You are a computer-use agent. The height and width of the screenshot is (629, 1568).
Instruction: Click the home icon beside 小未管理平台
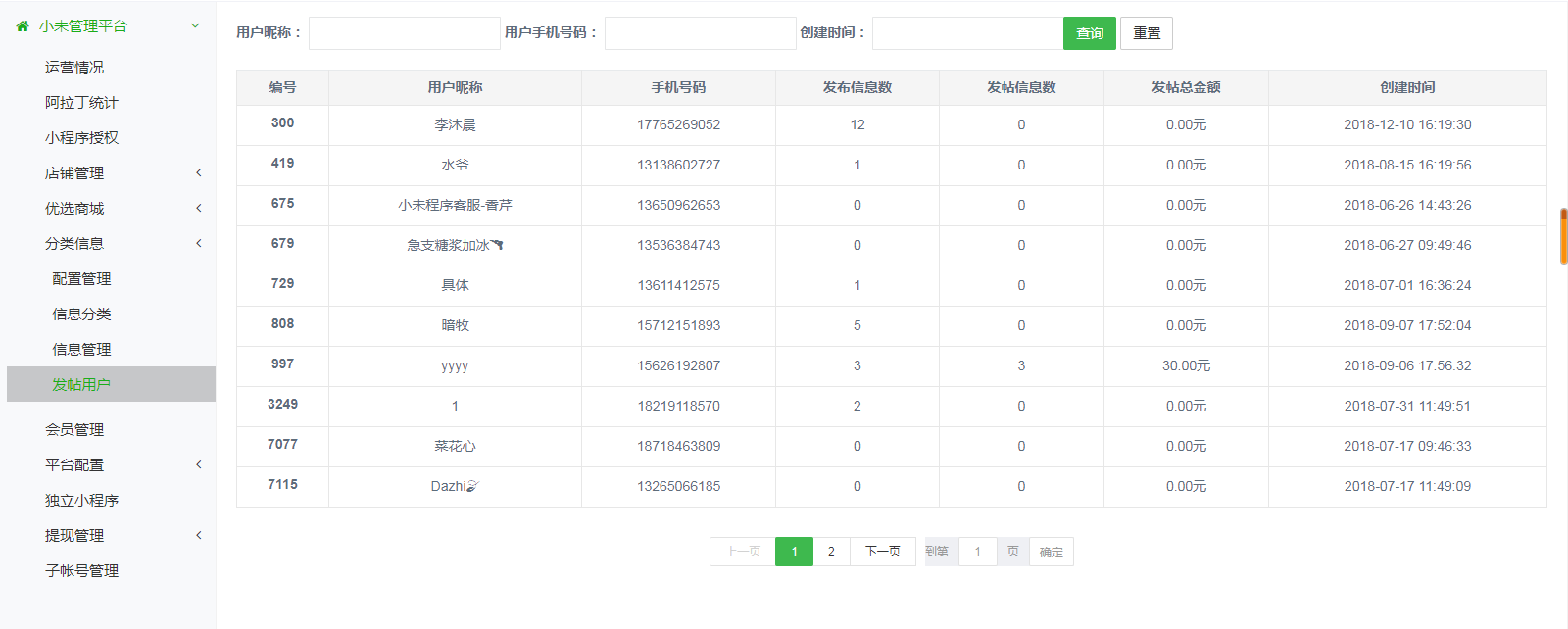click(x=23, y=26)
